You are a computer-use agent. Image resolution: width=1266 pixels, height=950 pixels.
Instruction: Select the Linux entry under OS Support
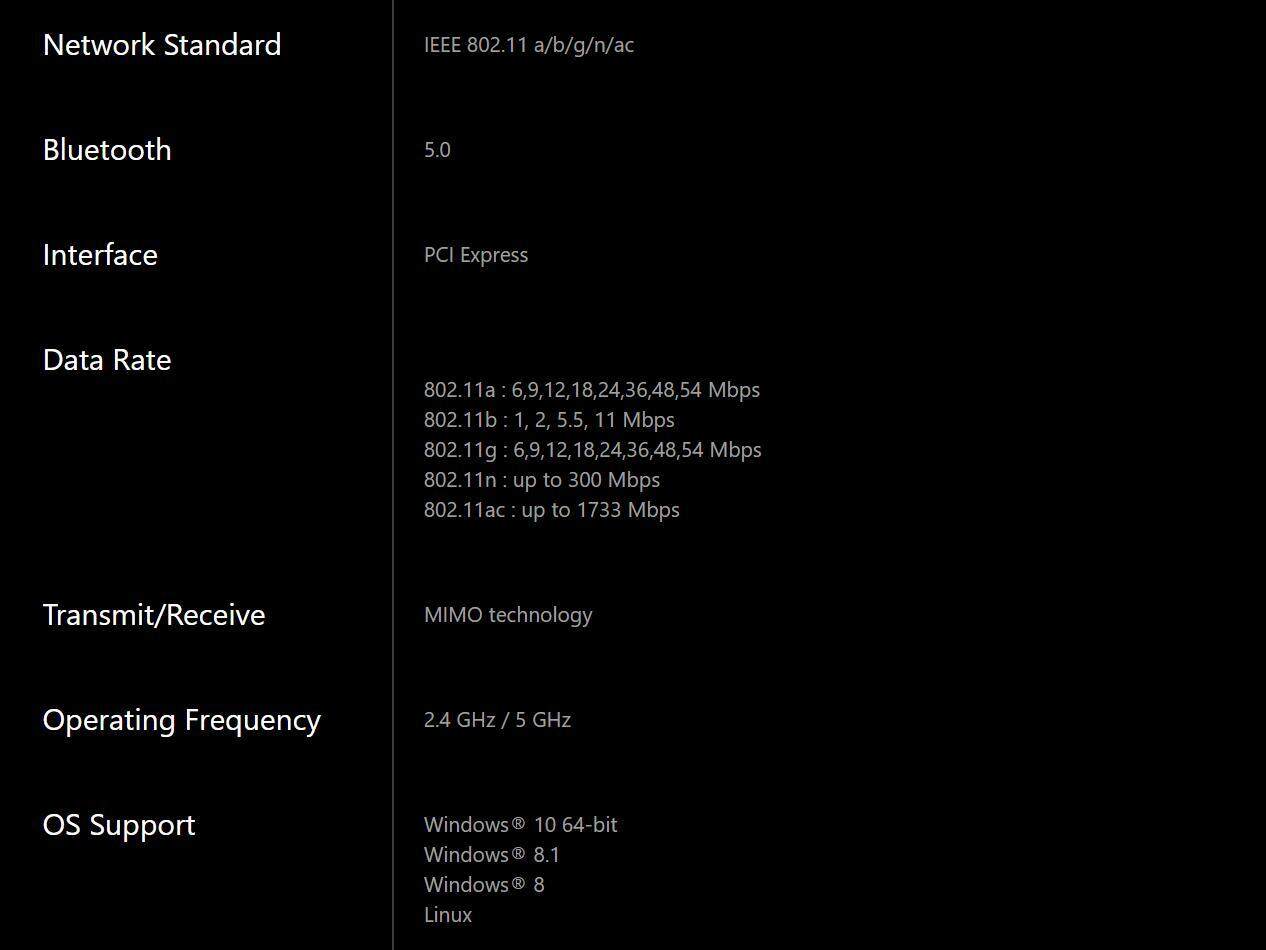pos(448,915)
